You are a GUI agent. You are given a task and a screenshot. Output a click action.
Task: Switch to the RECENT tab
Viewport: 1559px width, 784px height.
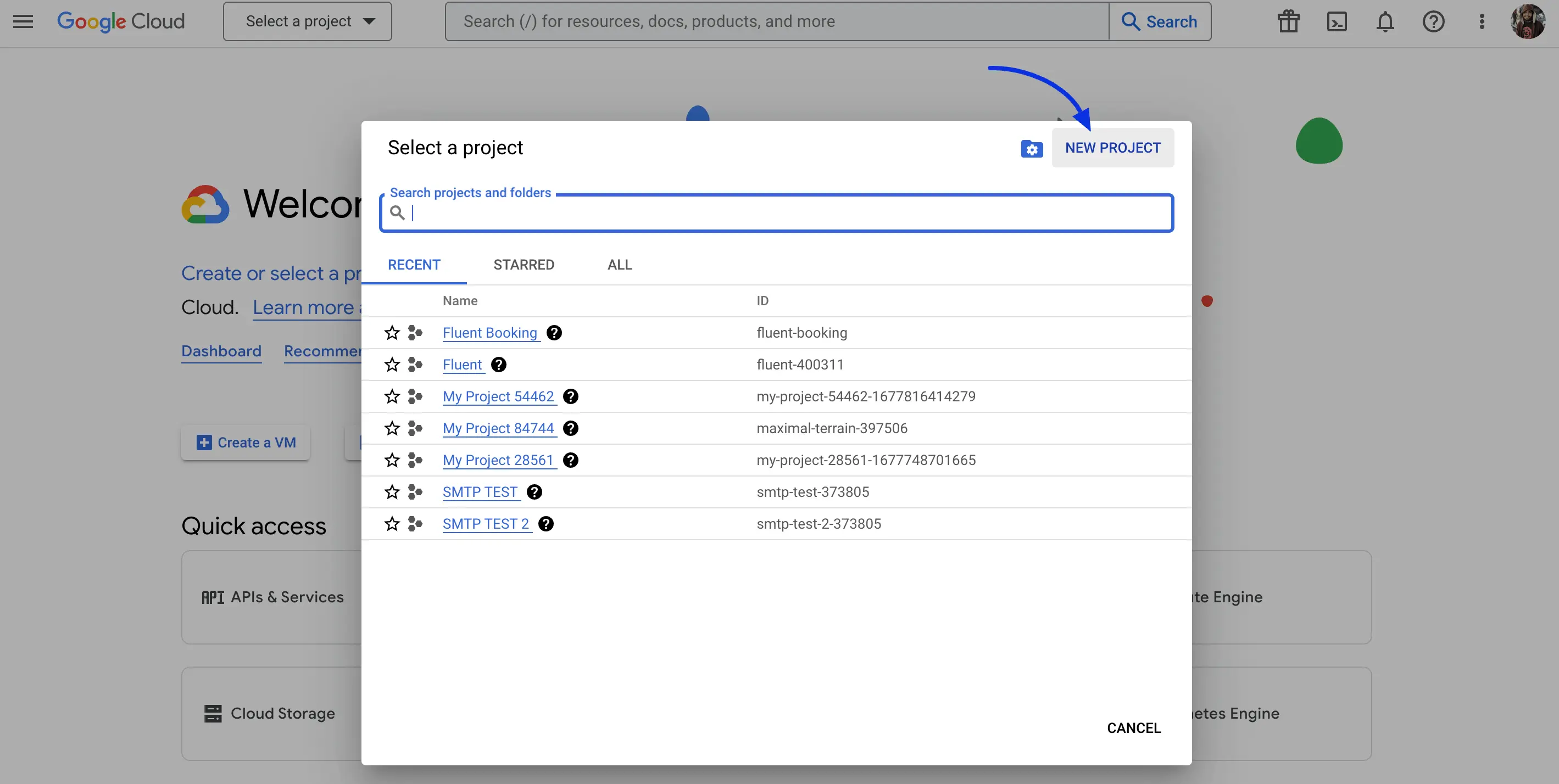pos(414,265)
